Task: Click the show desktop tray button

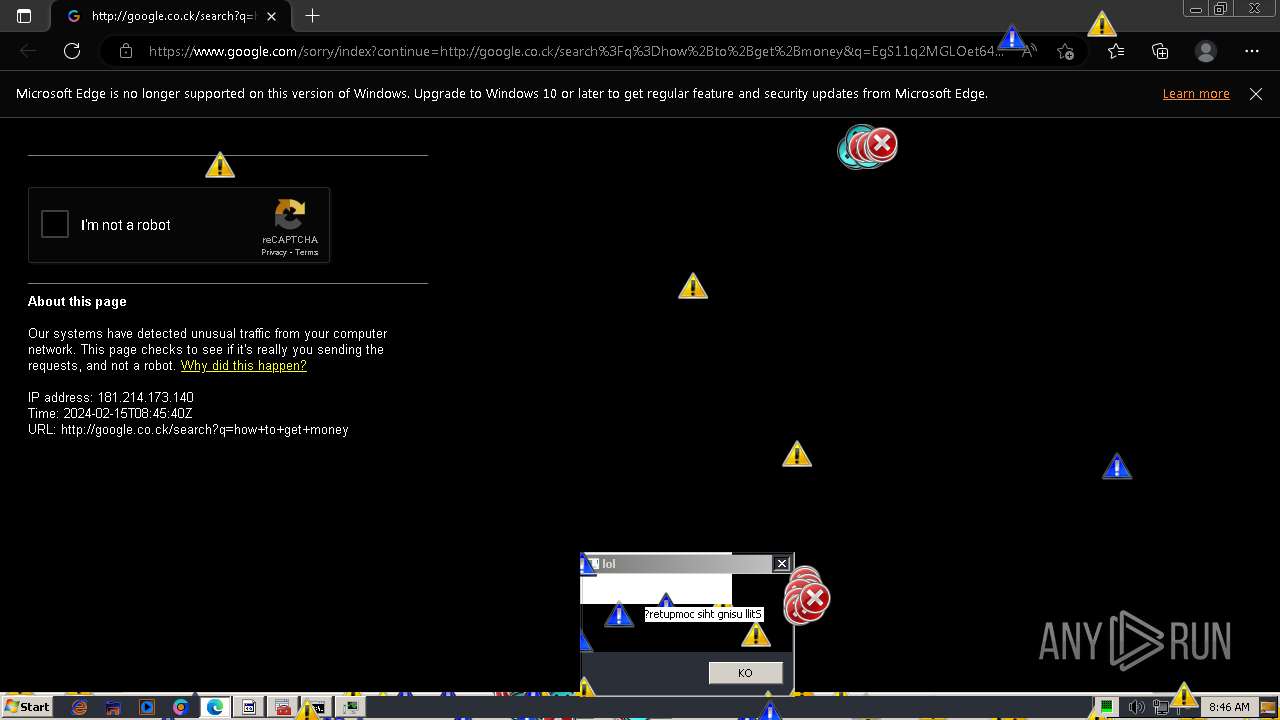Action: pyautogui.click(x=1269, y=707)
